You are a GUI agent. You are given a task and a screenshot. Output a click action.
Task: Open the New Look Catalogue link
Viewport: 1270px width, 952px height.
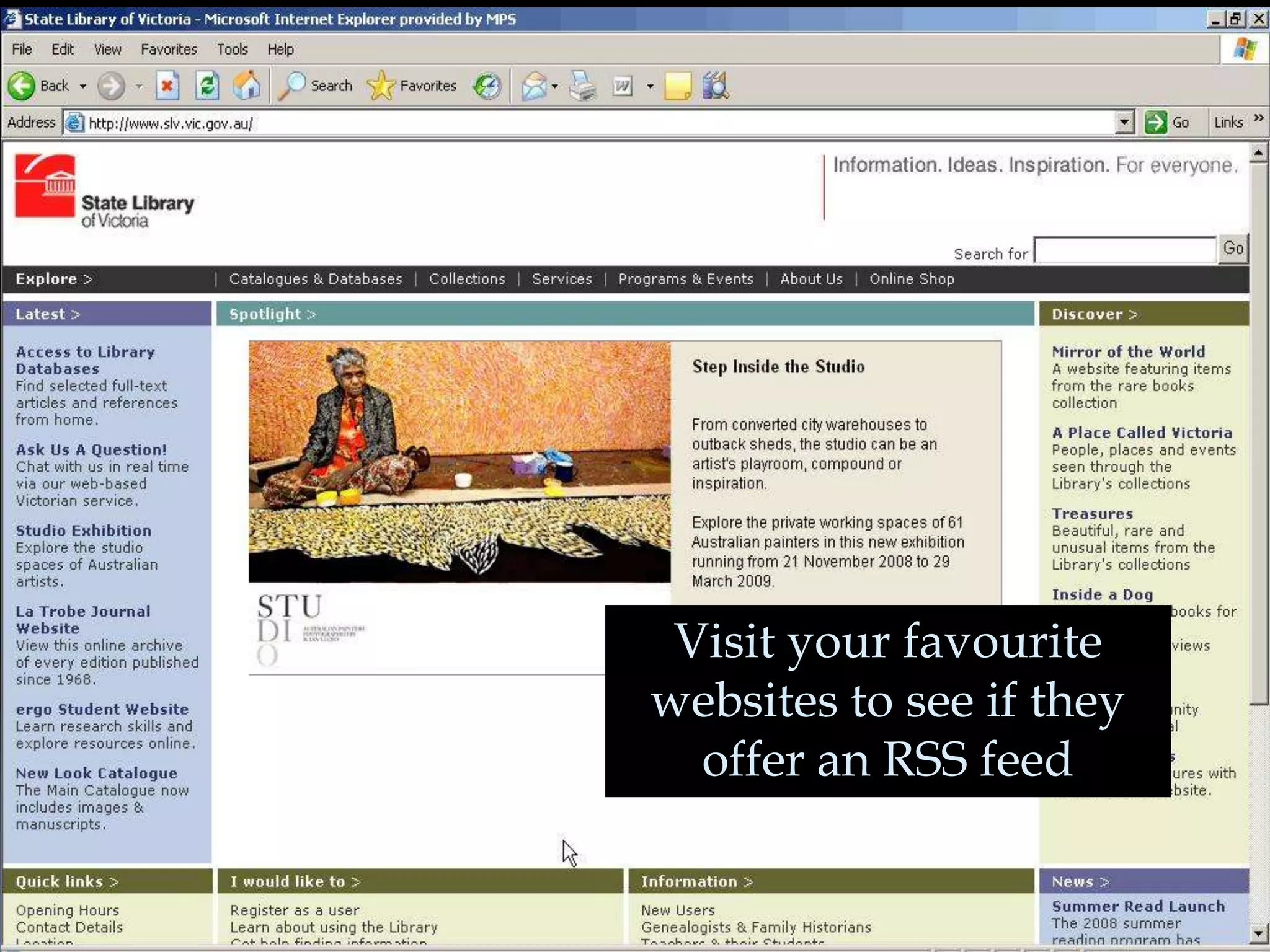coord(96,773)
